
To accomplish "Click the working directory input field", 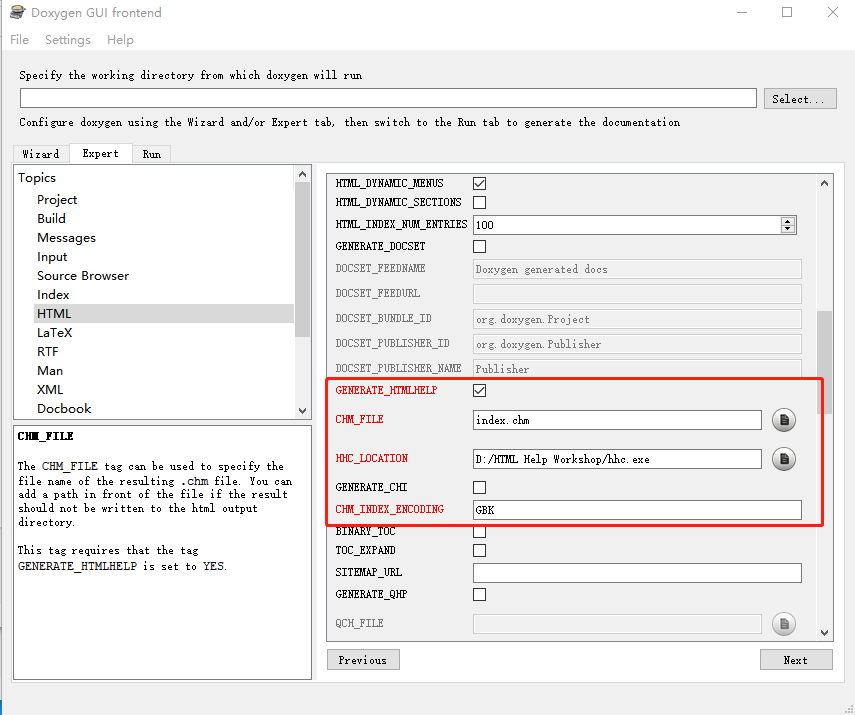I will click(388, 98).
